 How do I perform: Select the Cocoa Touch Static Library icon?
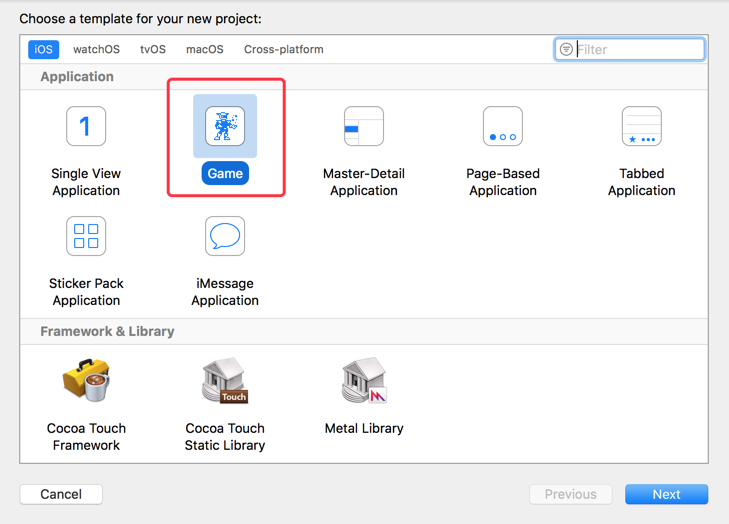(225, 380)
